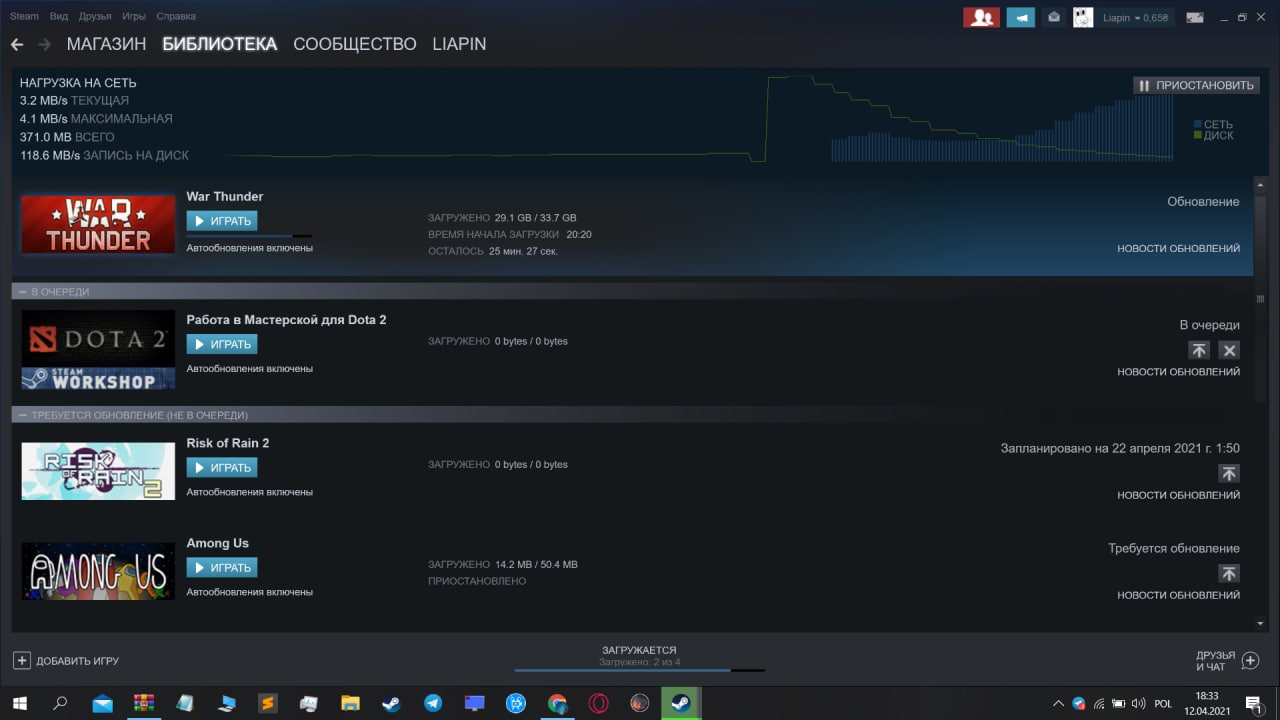The image size is (1280, 720).
Task: Collapse ТРЕБУЕТСЯ ОБНОВЛЕНИЕ (НЕ В ОЧЕРЕДИ) section
Action: click(x=22, y=415)
